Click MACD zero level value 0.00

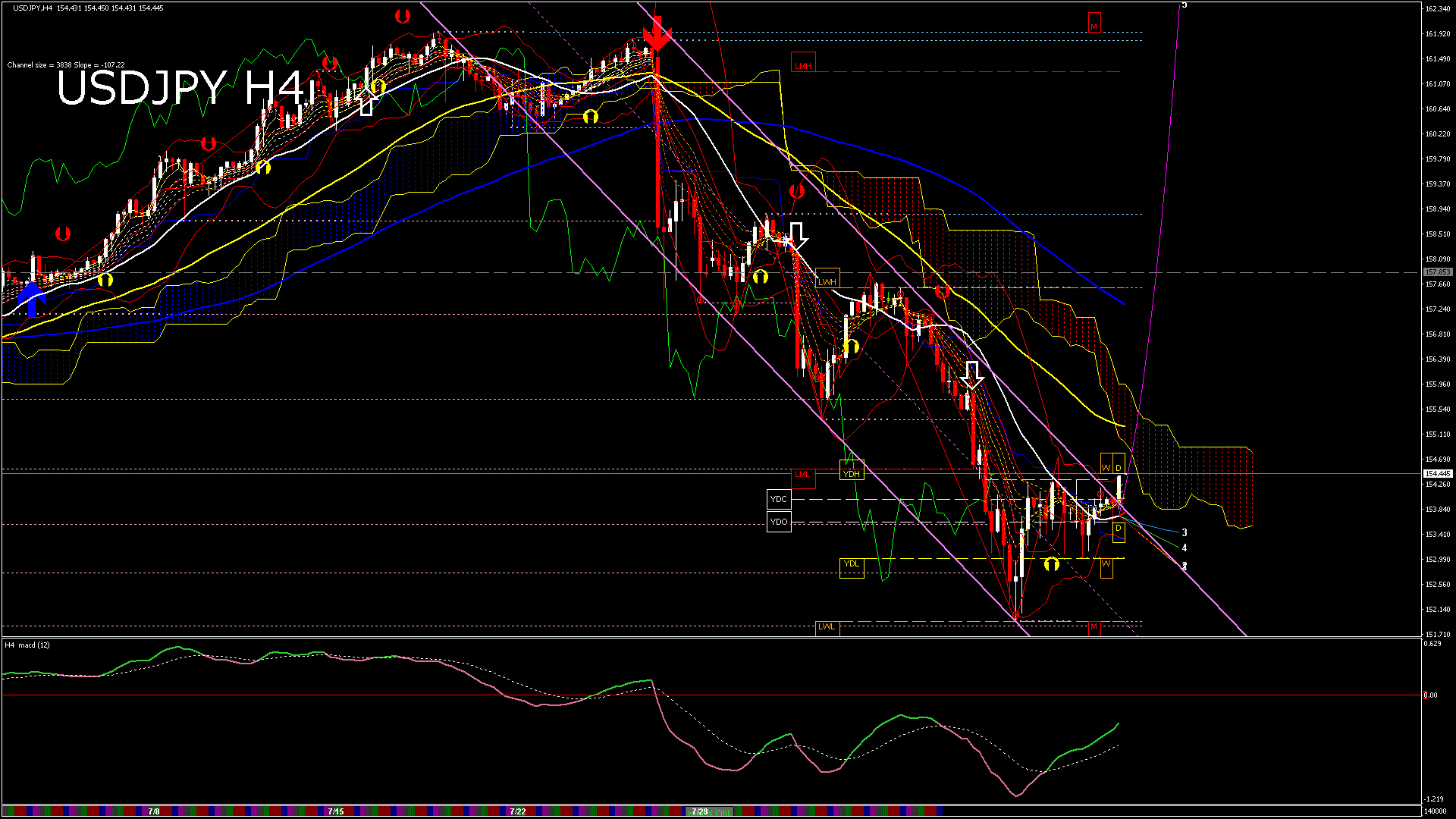(1429, 695)
